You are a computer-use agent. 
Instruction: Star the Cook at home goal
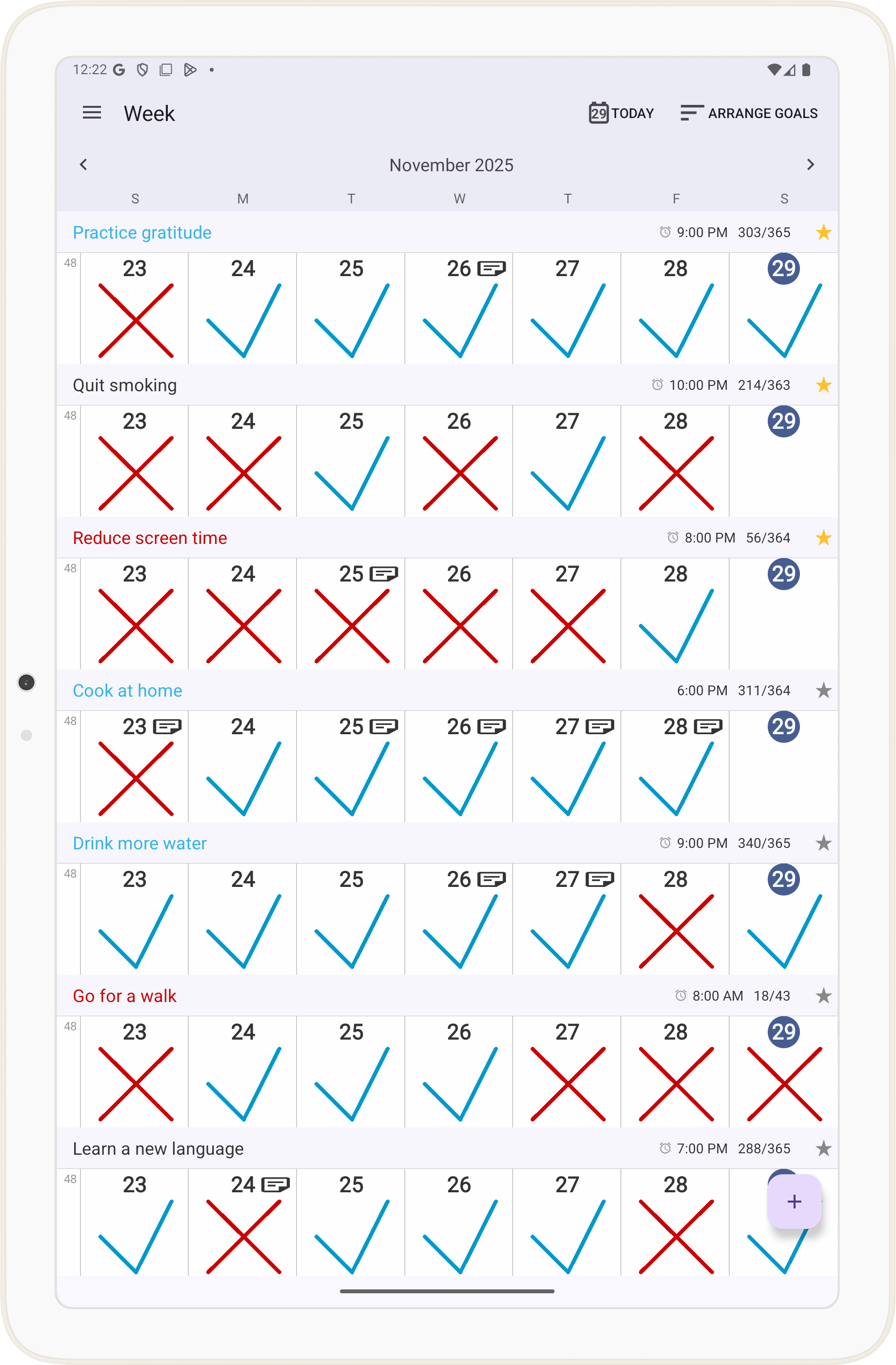(823, 690)
